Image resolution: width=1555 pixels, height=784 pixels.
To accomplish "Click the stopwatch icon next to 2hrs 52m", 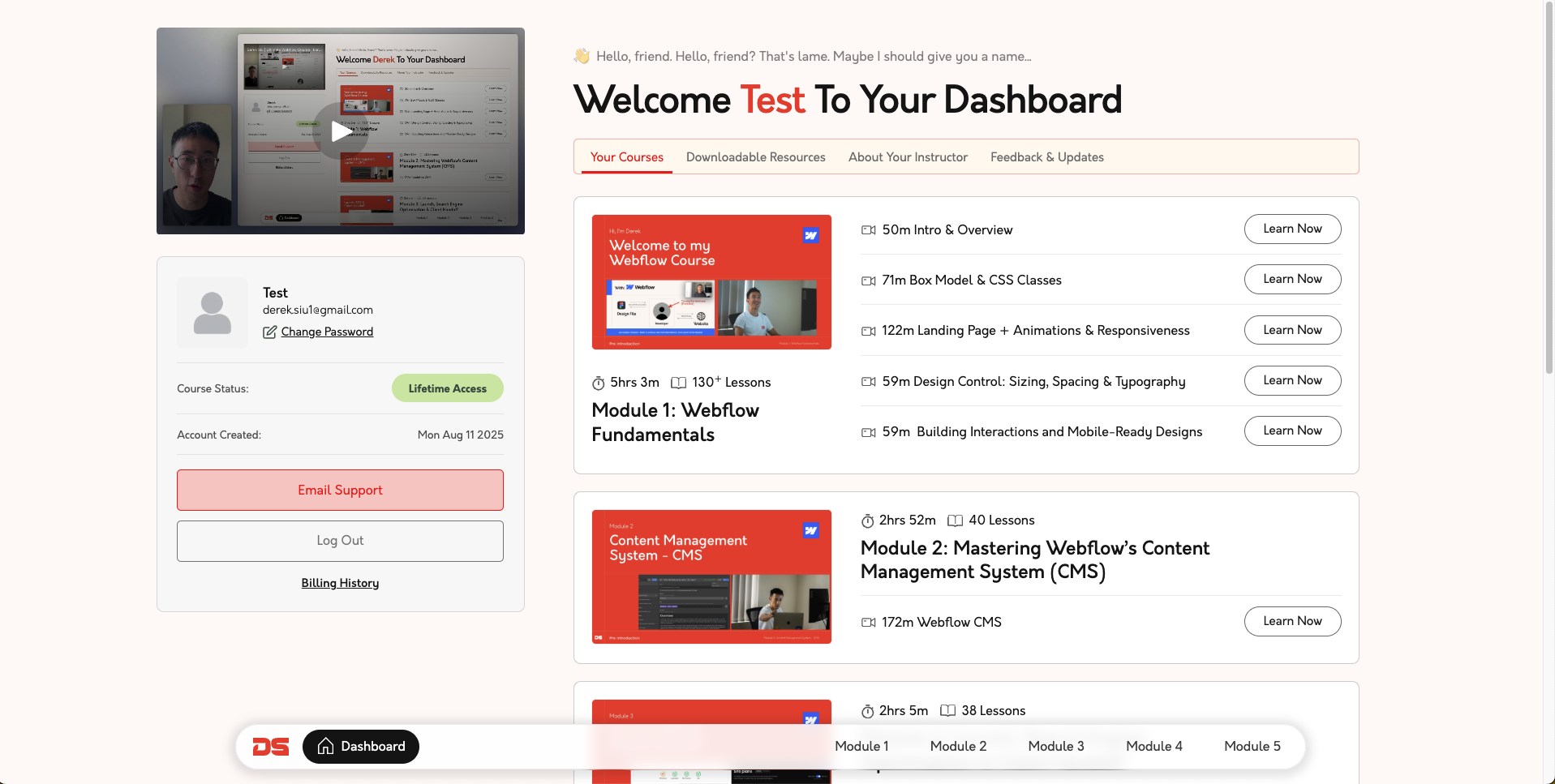I will pos(868,521).
